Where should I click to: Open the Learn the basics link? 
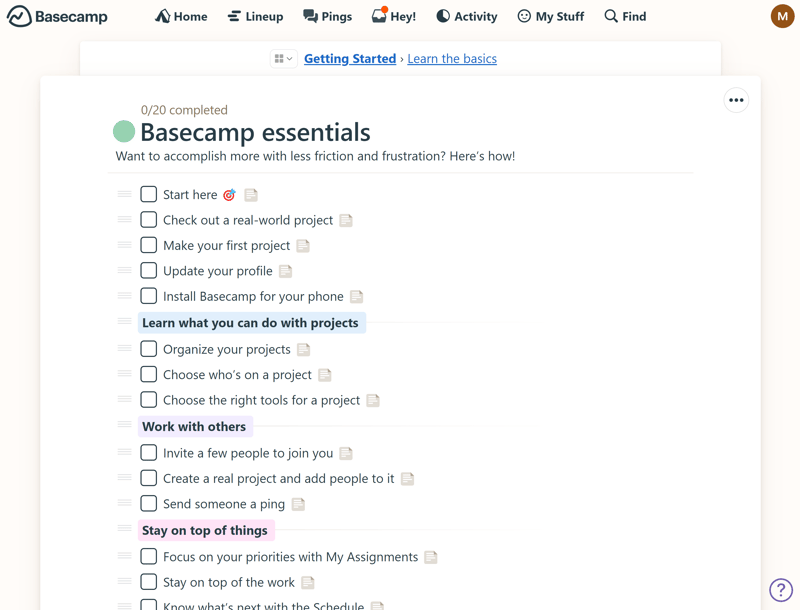pyautogui.click(x=452, y=59)
